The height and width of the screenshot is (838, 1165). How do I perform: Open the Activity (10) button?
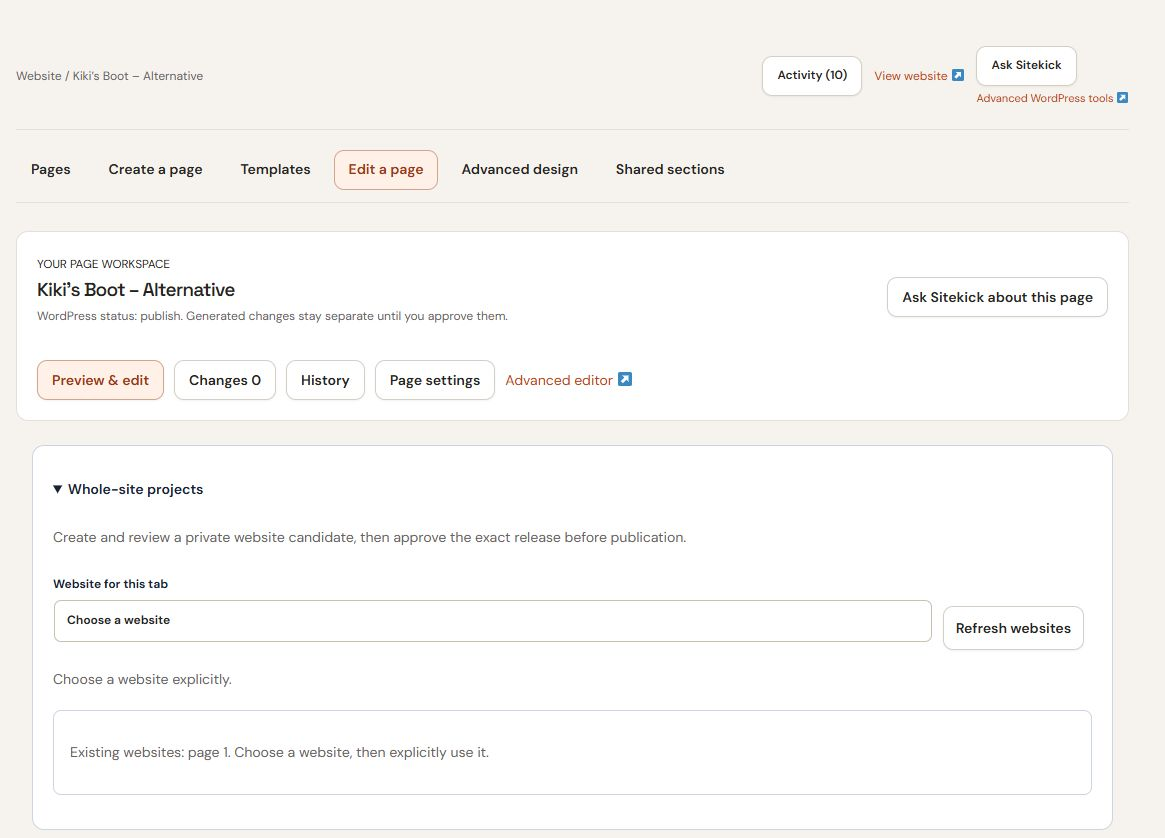(812, 75)
